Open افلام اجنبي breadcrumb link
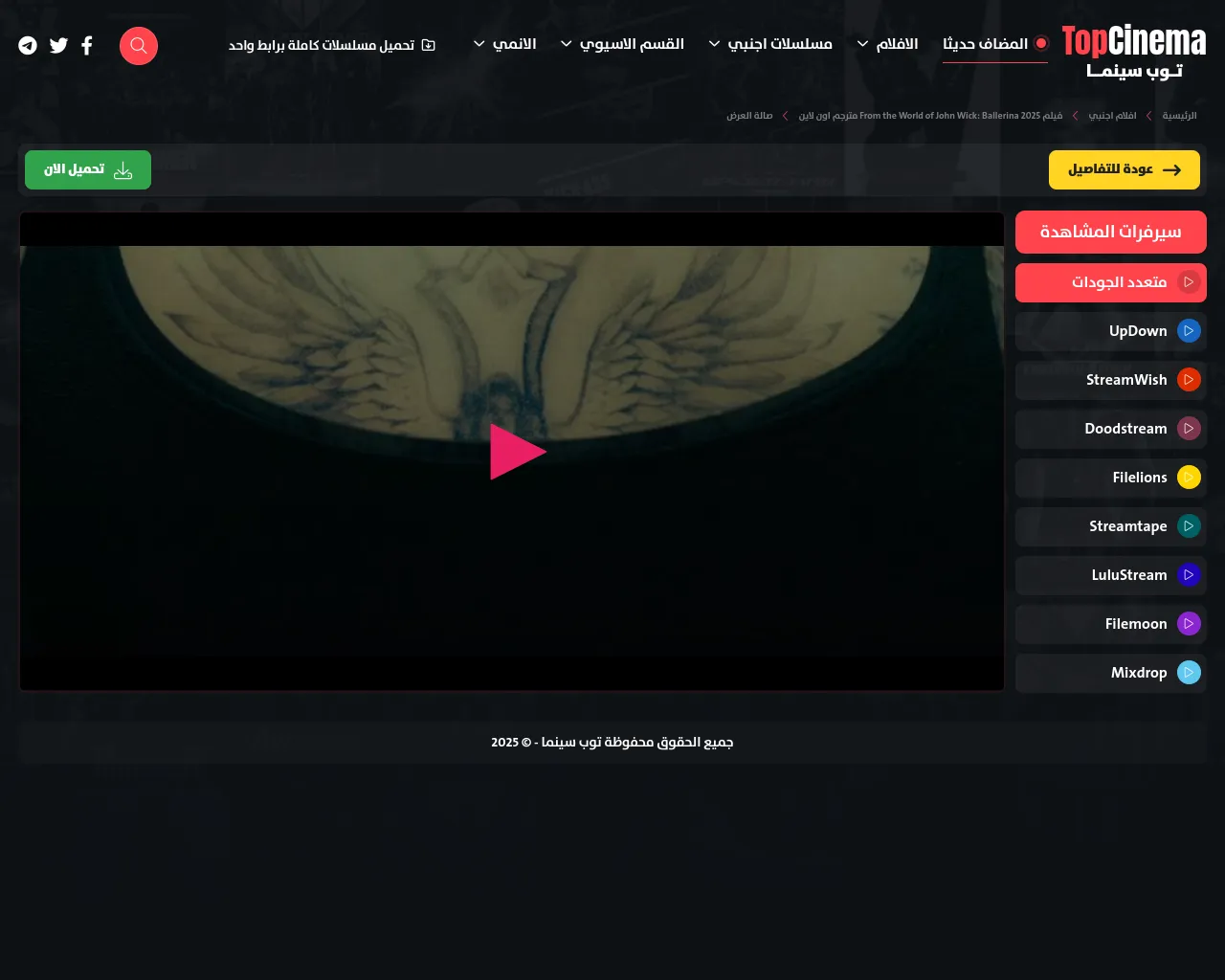 coord(1112,116)
